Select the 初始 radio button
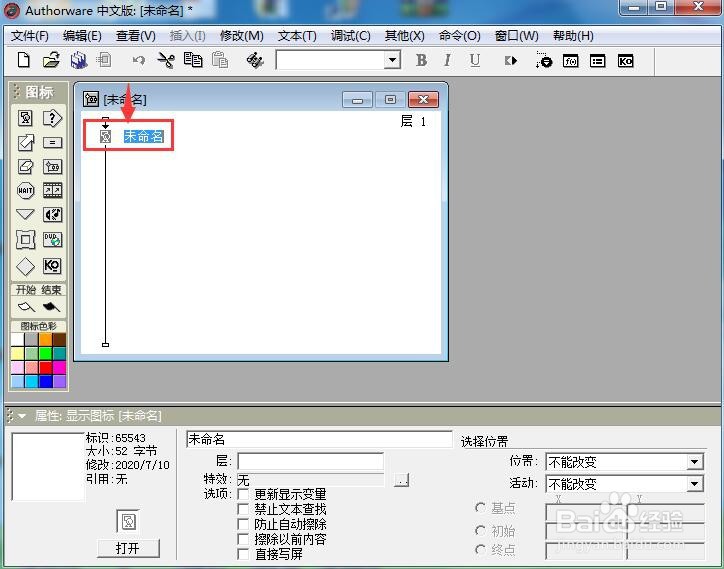This screenshot has width=724, height=569. coord(480,531)
